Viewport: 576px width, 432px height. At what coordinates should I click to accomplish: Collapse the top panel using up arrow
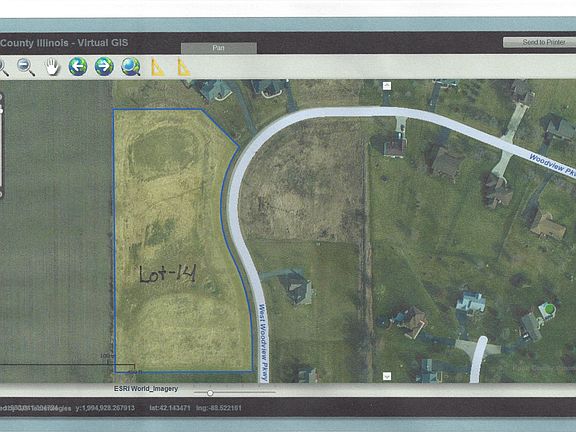386,86
